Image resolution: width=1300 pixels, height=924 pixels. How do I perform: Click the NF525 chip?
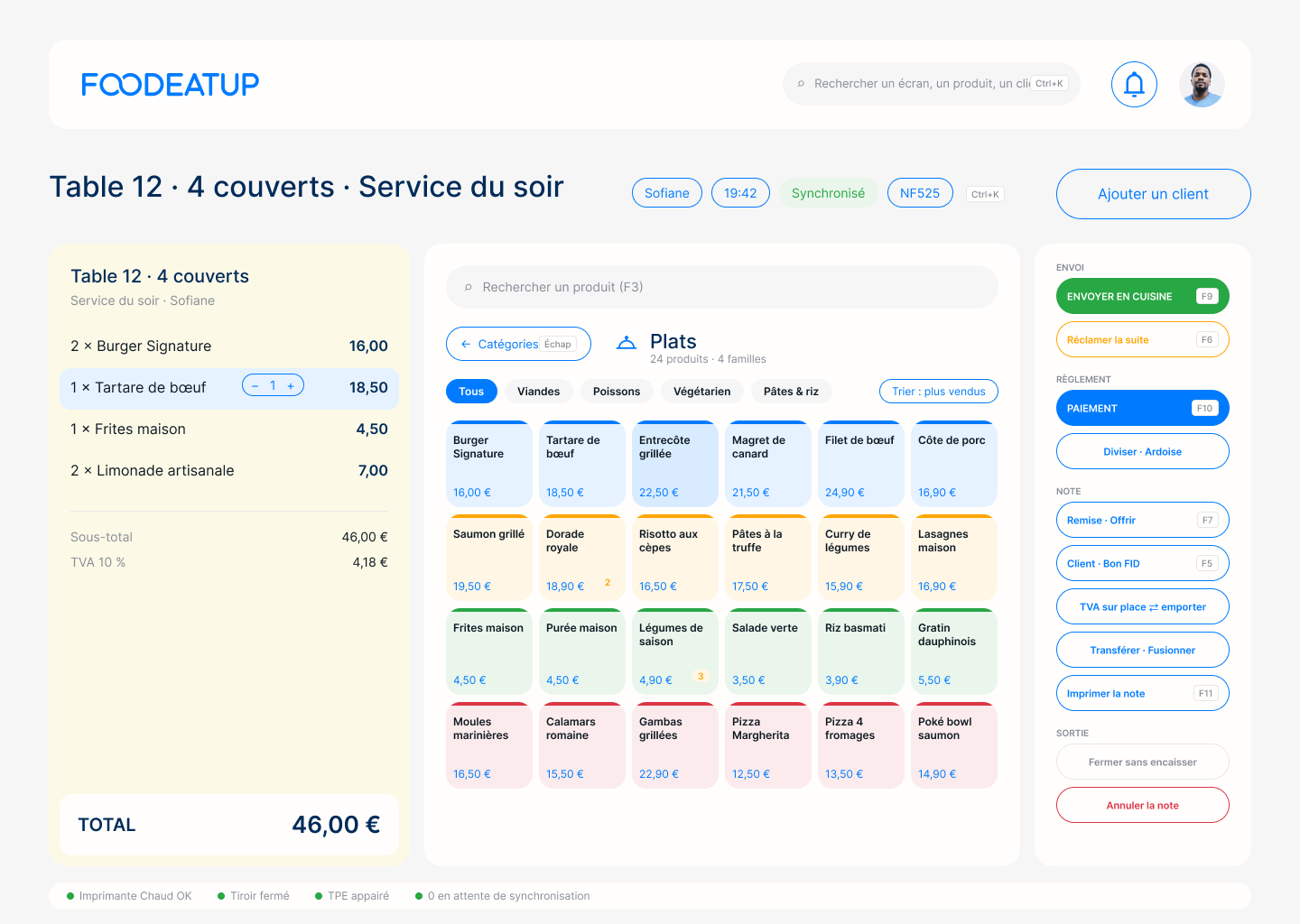[920, 193]
